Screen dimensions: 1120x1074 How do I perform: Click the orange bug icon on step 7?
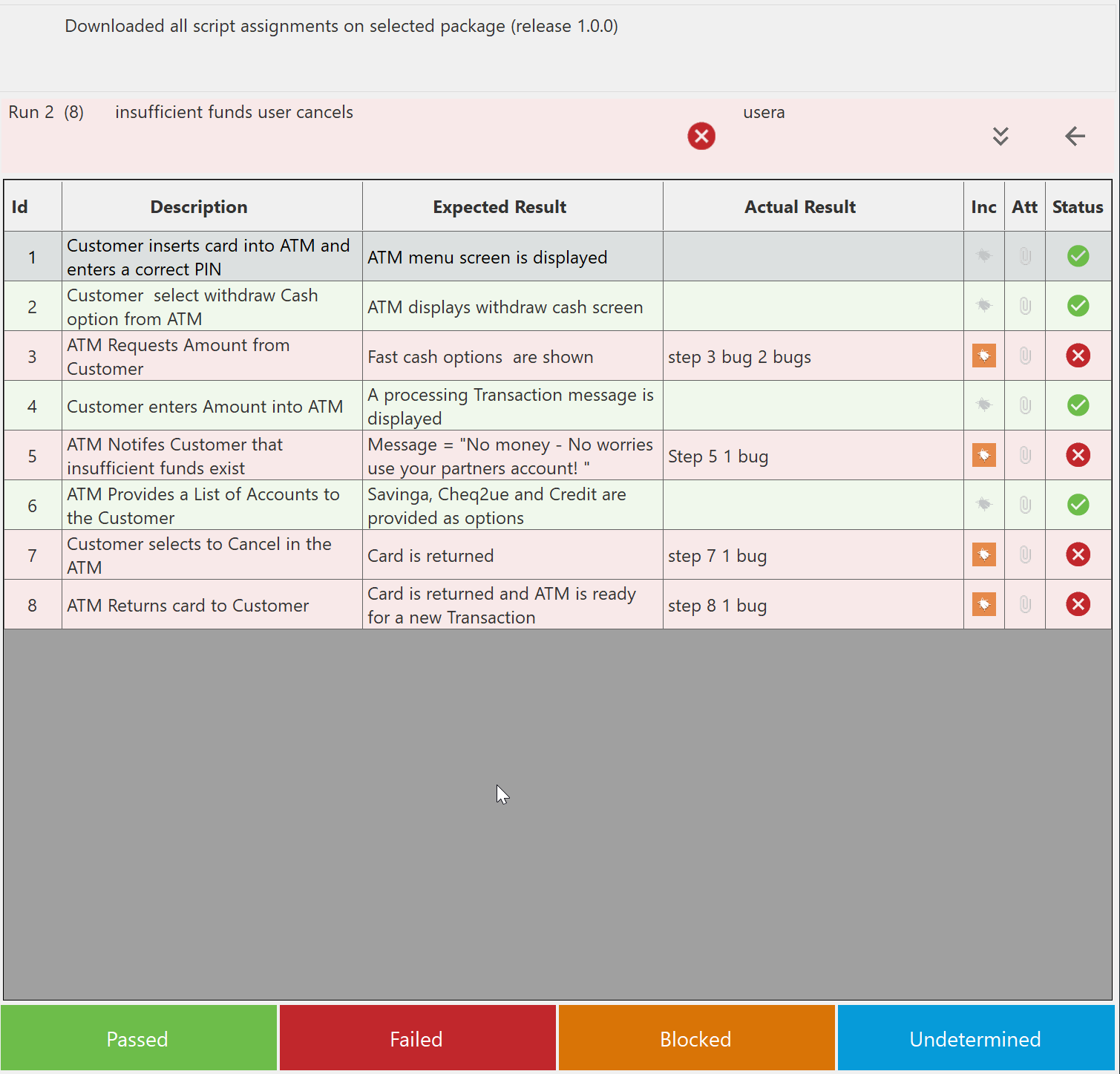coord(983,555)
